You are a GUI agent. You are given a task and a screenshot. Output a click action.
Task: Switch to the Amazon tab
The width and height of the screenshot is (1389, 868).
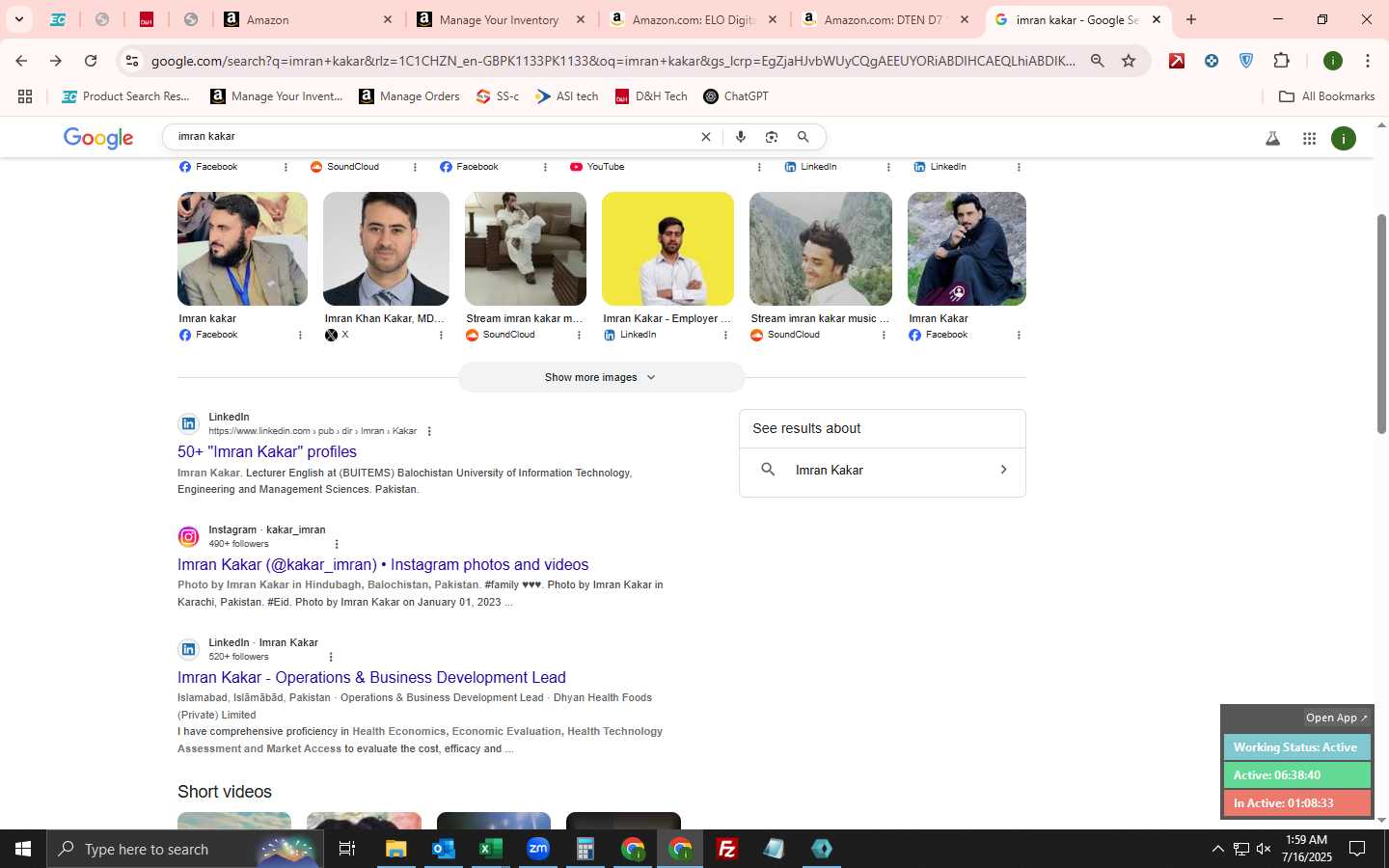[x=309, y=19]
